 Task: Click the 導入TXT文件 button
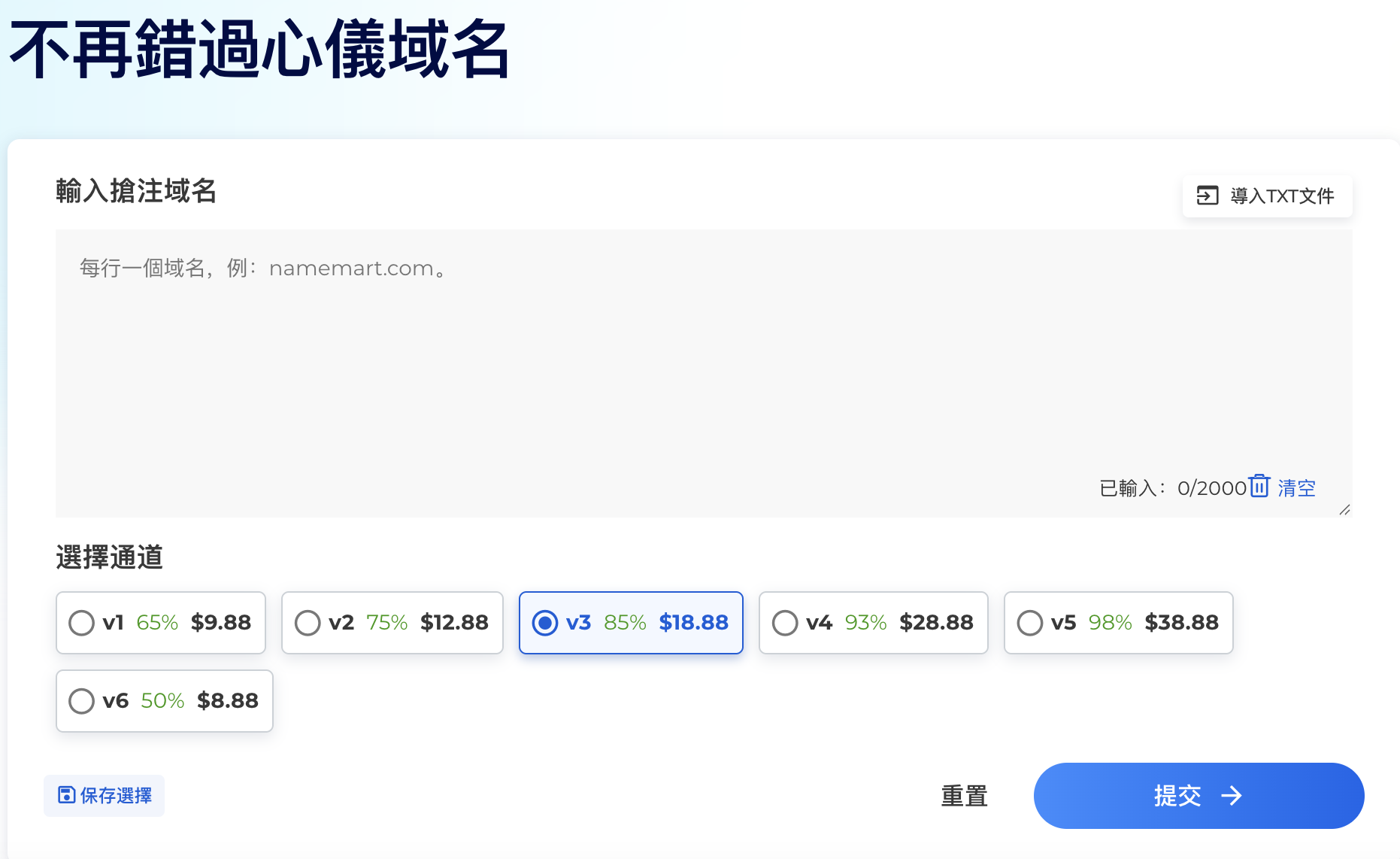[1267, 196]
